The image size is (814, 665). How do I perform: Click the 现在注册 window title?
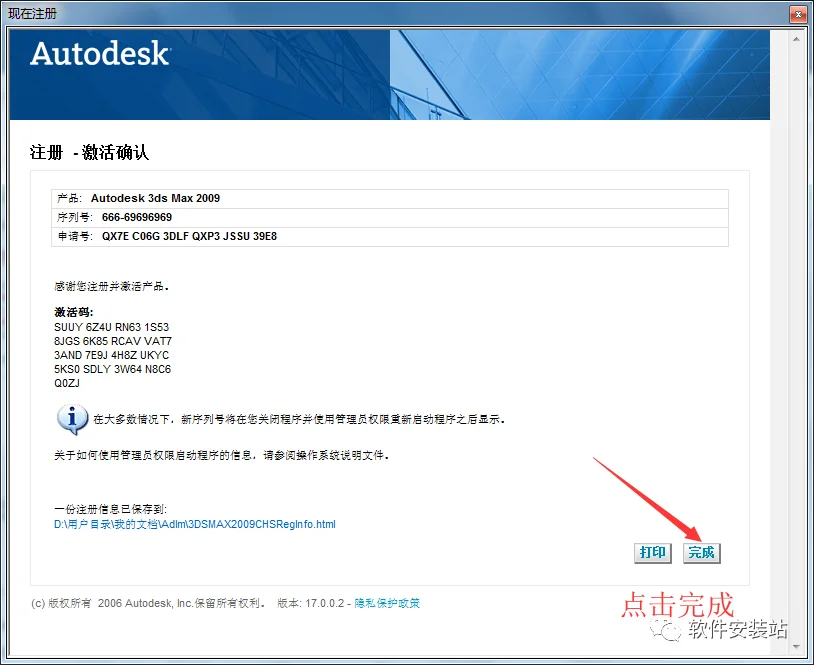click(x=32, y=13)
